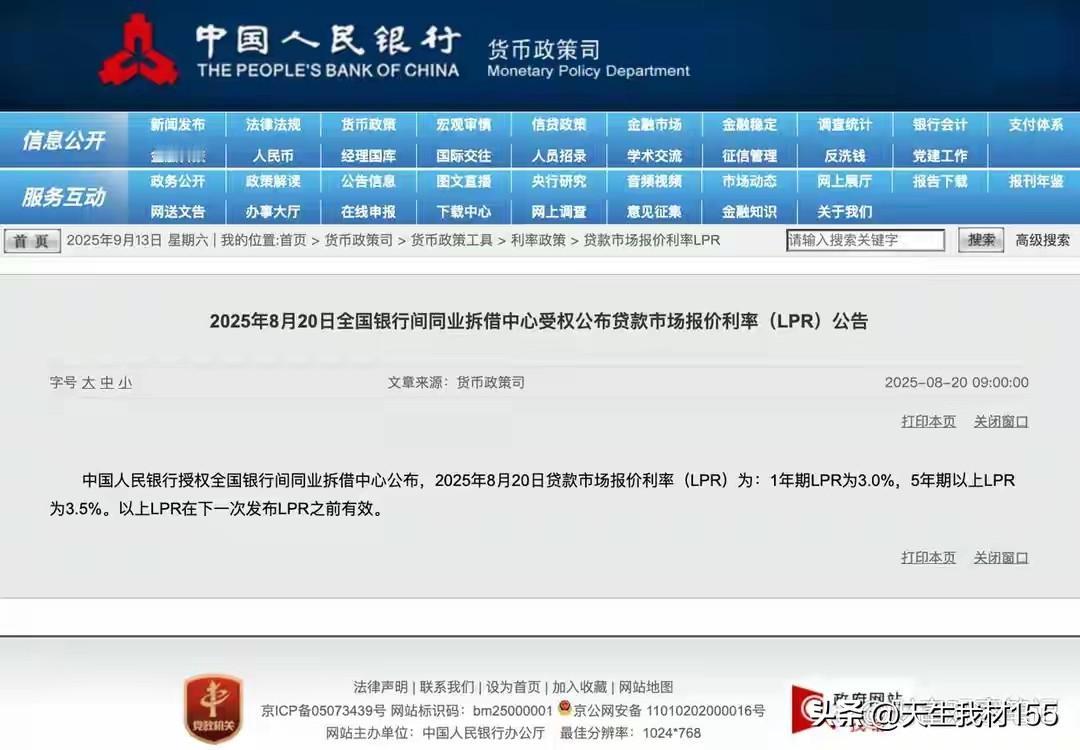Open the 支付体系 menu item
The image size is (1080, 750).
[x=1036, y=125]
